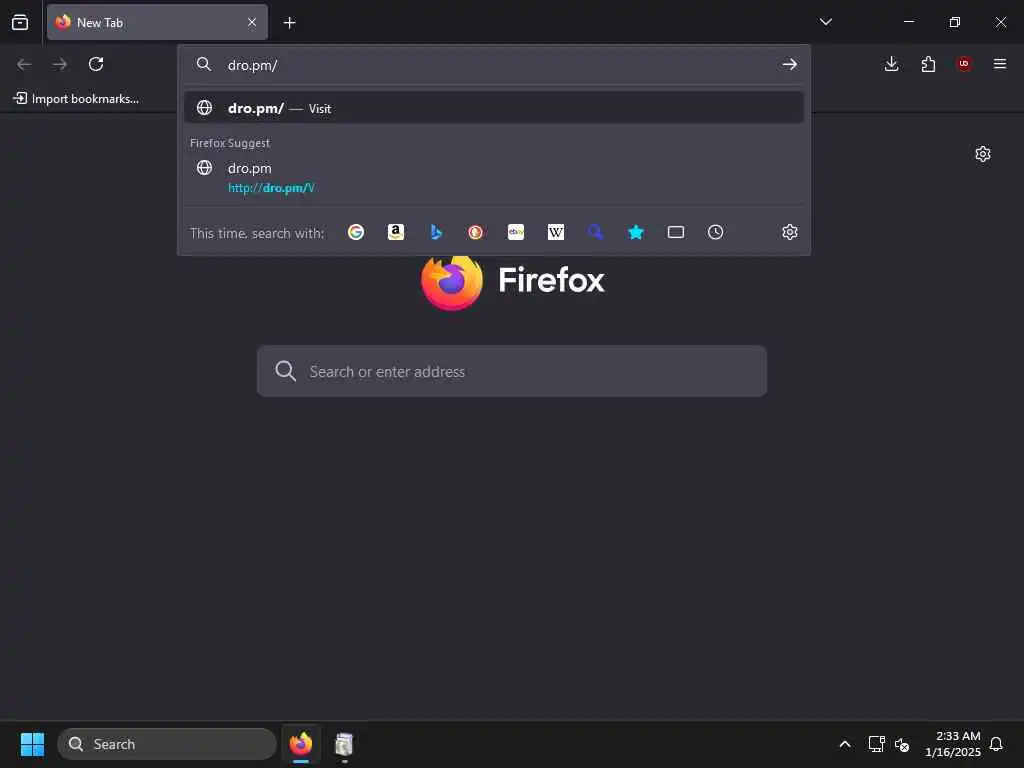Click Firefox icon in taskbar
This screenshot has height=768, width=1024.
click(301, 744)
